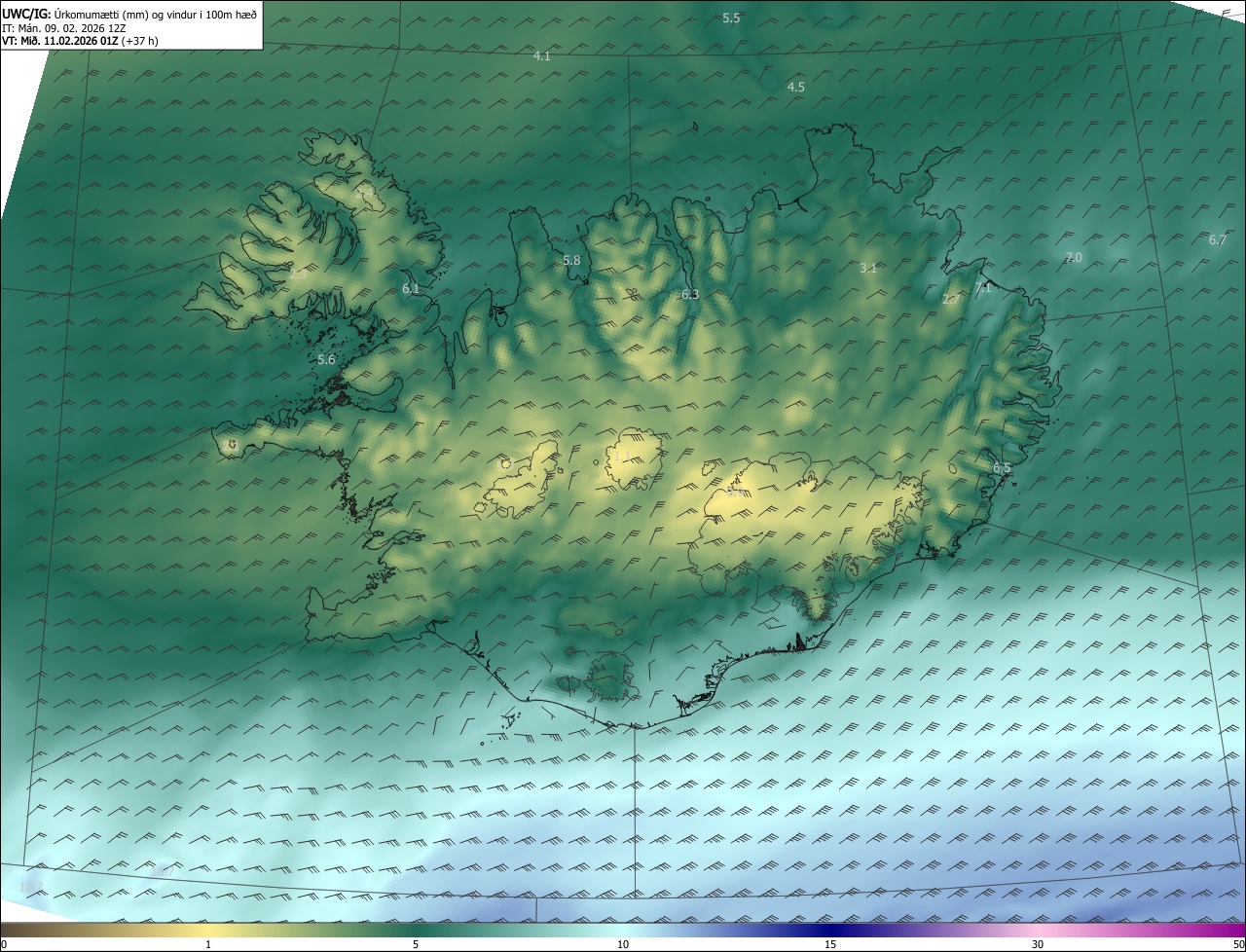Screen dimensions: 1246x952
Task: Click the 5.5 value label on the map
Action: [x=731, y=18]
